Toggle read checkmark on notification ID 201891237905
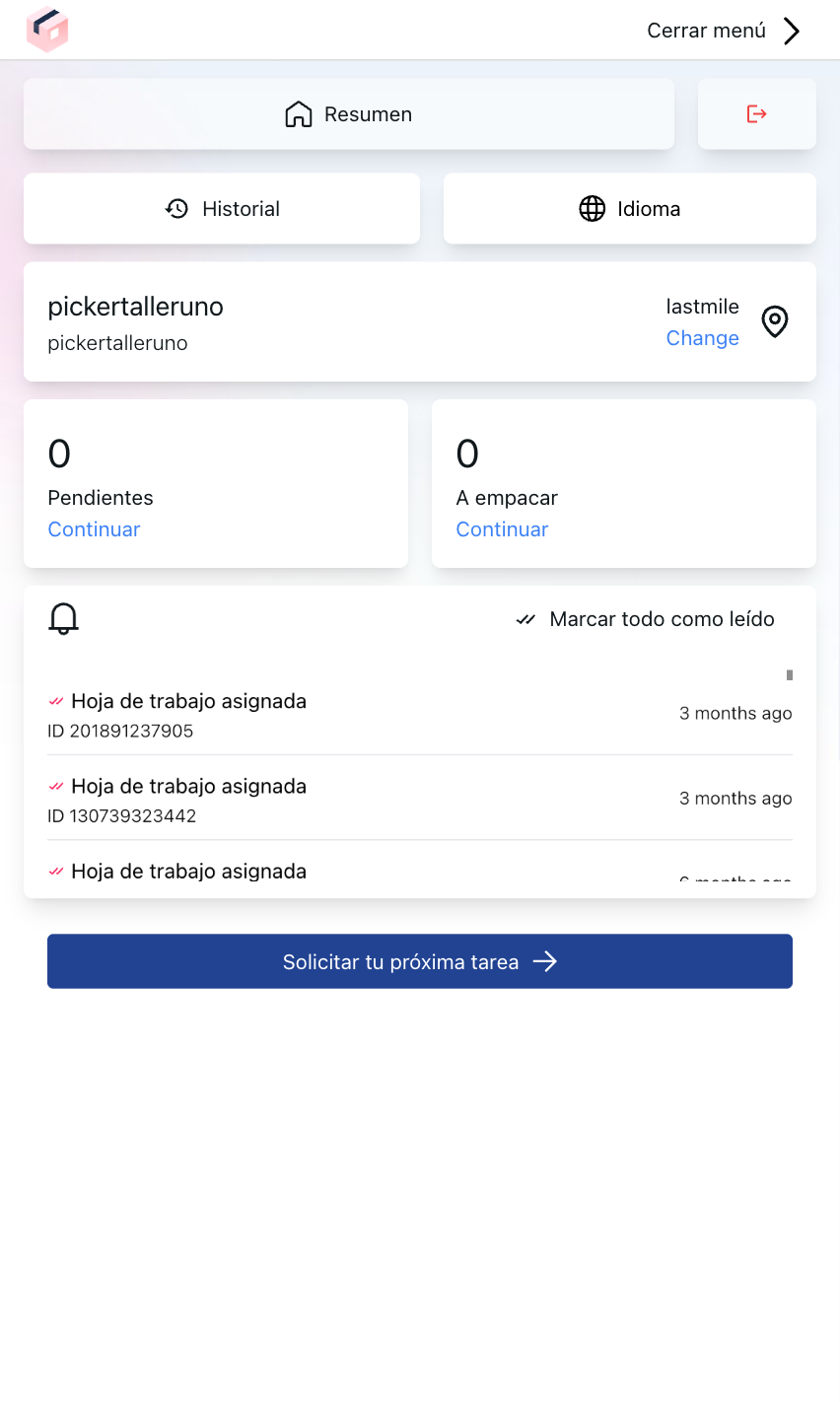 click(58, 700)
